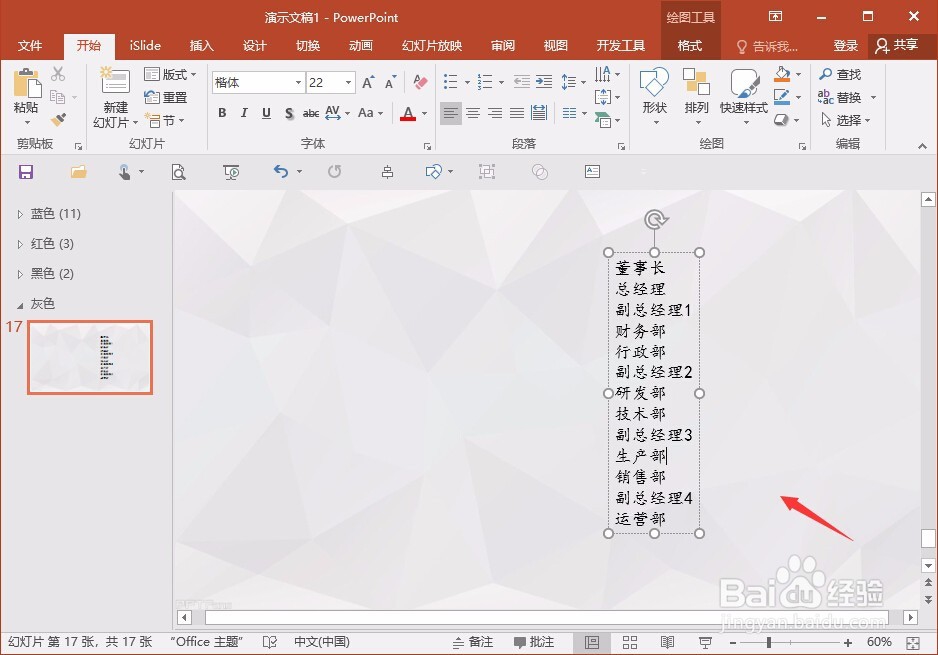Open the font color dropdown arrow
The height and width of the screenshot is (655, 938).
[x=425, y=113]
